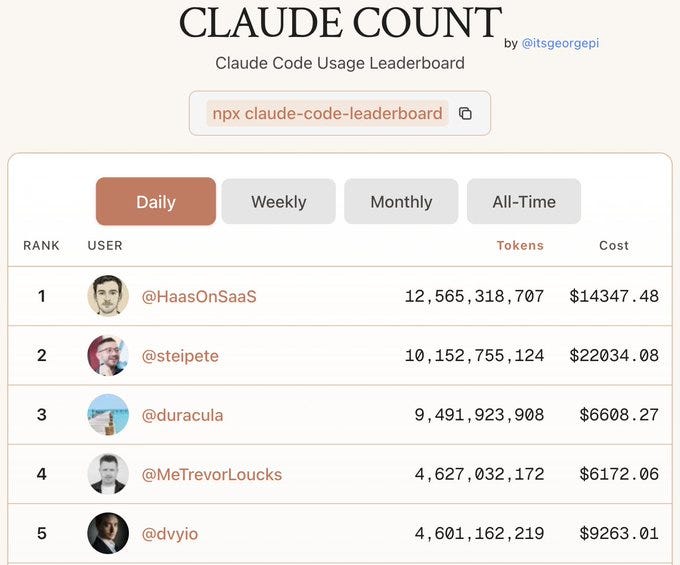680x565 pixels.
Task: Open the @dvyio username link
Action: tap(170, 534)
